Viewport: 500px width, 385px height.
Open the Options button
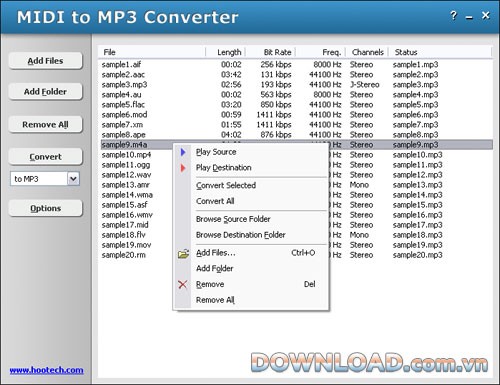click(45, 208)
